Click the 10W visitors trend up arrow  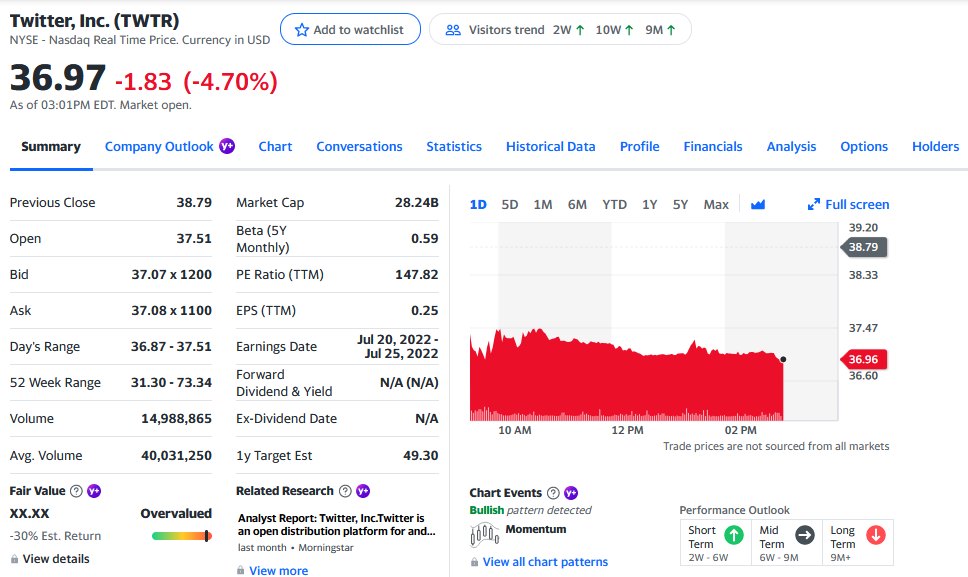click(x=629, y=30)
